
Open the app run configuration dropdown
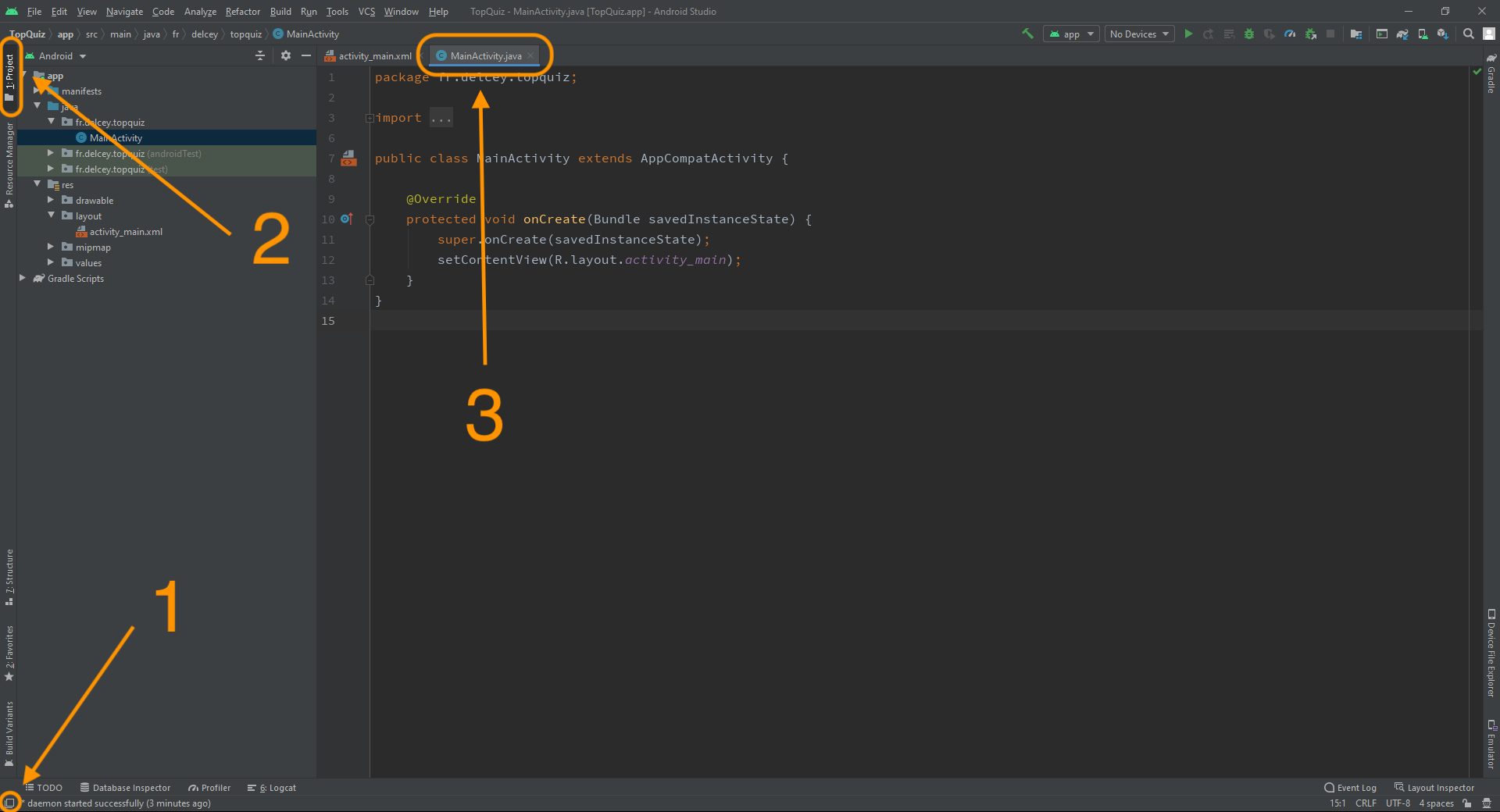click(1071, 34)
